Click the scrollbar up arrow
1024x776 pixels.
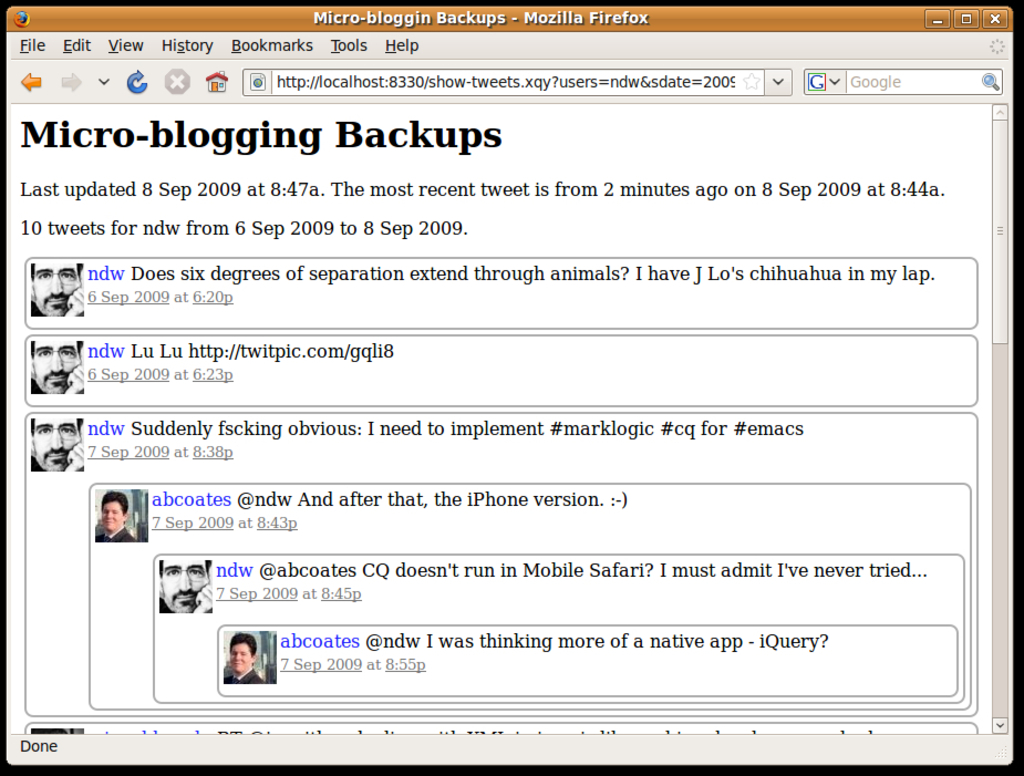pyautogui.click(x=1000, y=113)
